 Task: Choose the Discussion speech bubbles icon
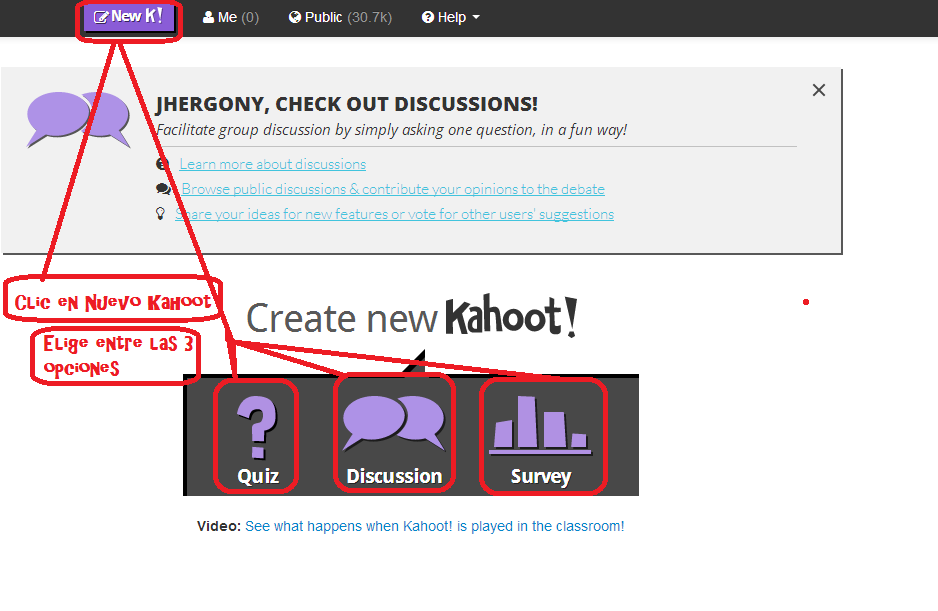(x=394, y=424)
